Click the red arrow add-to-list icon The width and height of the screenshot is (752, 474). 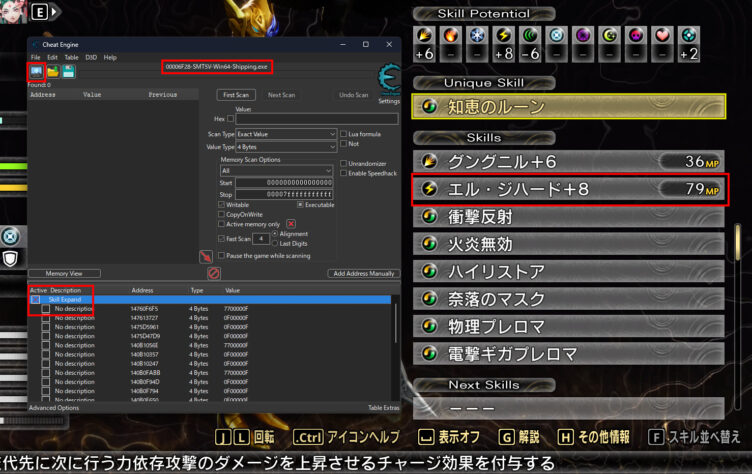coord(205,256)
